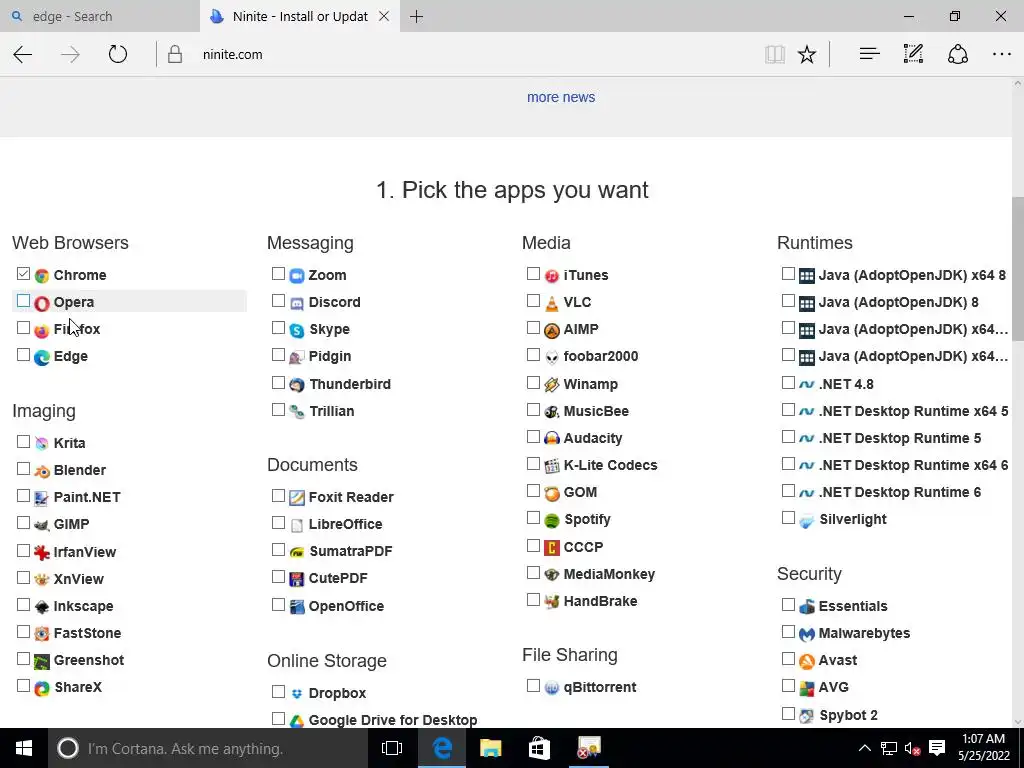Click the Cortana search box

click(x=208, y=748)
